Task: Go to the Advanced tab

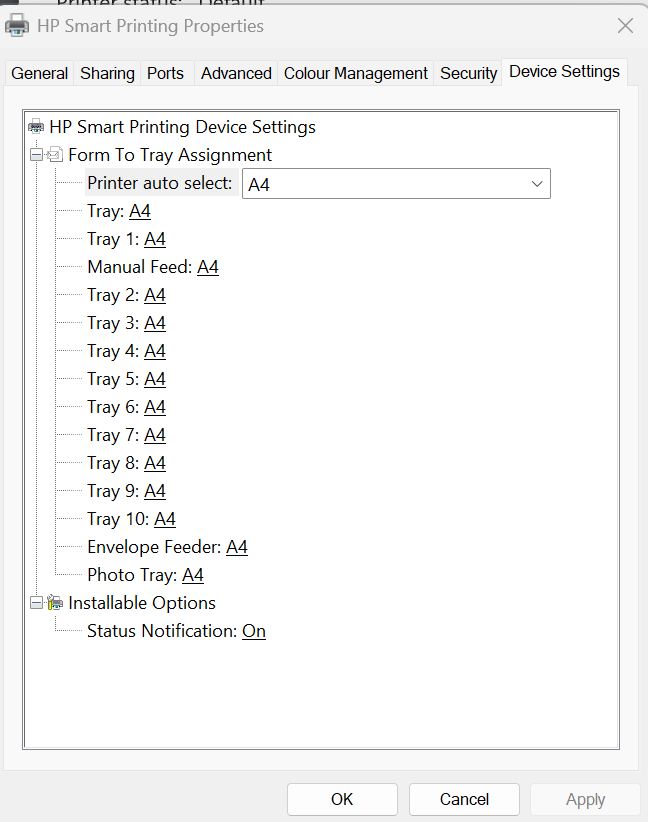Action: [236, 73]
